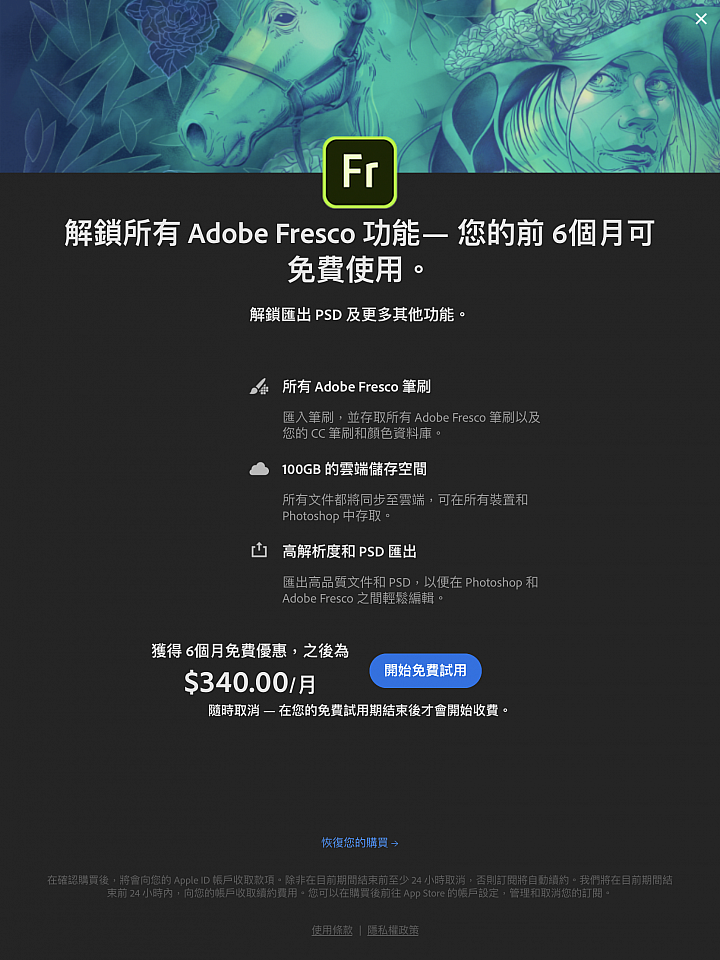Click the 隨時取消 cancellation notice text
This screenshot has height=960, width=720.
(359, 711)
